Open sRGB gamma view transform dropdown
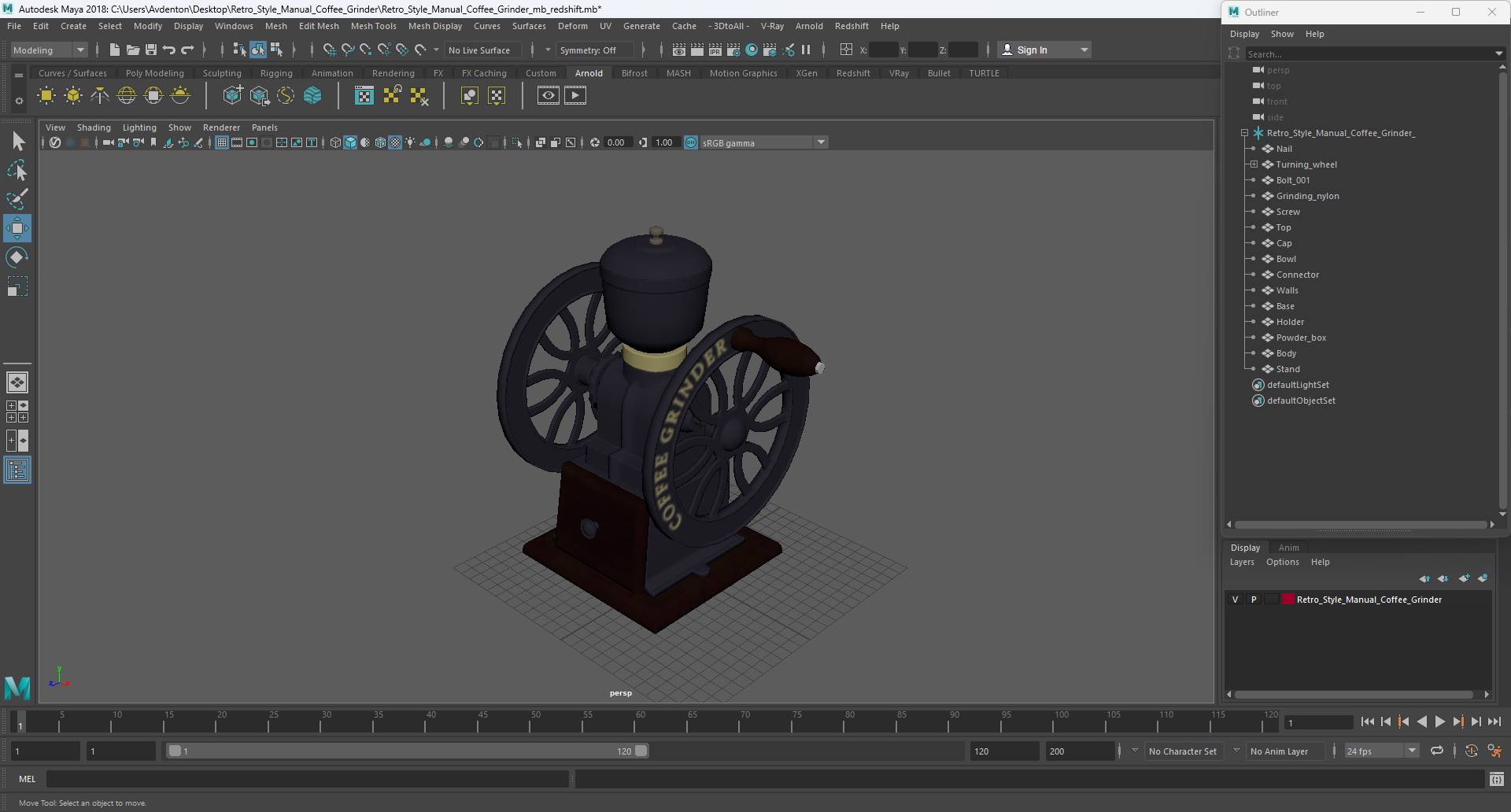 tap(763, 142)
